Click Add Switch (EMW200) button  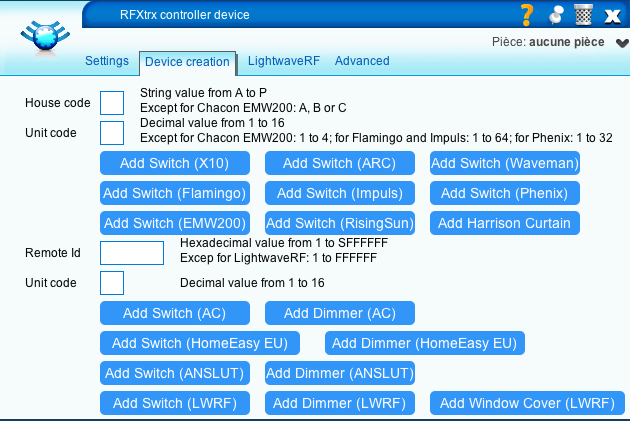pyautogui.click(x=175, y=223)
